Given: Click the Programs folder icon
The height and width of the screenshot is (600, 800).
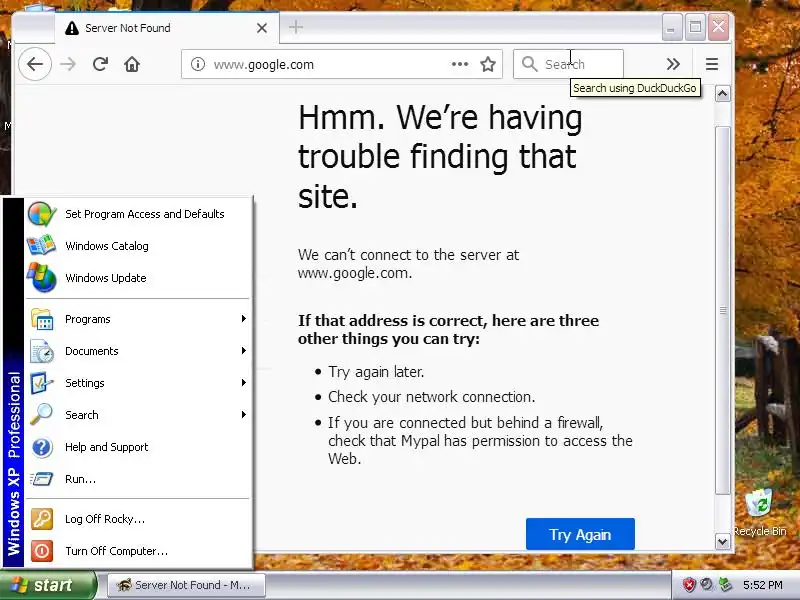Looking at the screenshot, I should click(x=42, y=319).
